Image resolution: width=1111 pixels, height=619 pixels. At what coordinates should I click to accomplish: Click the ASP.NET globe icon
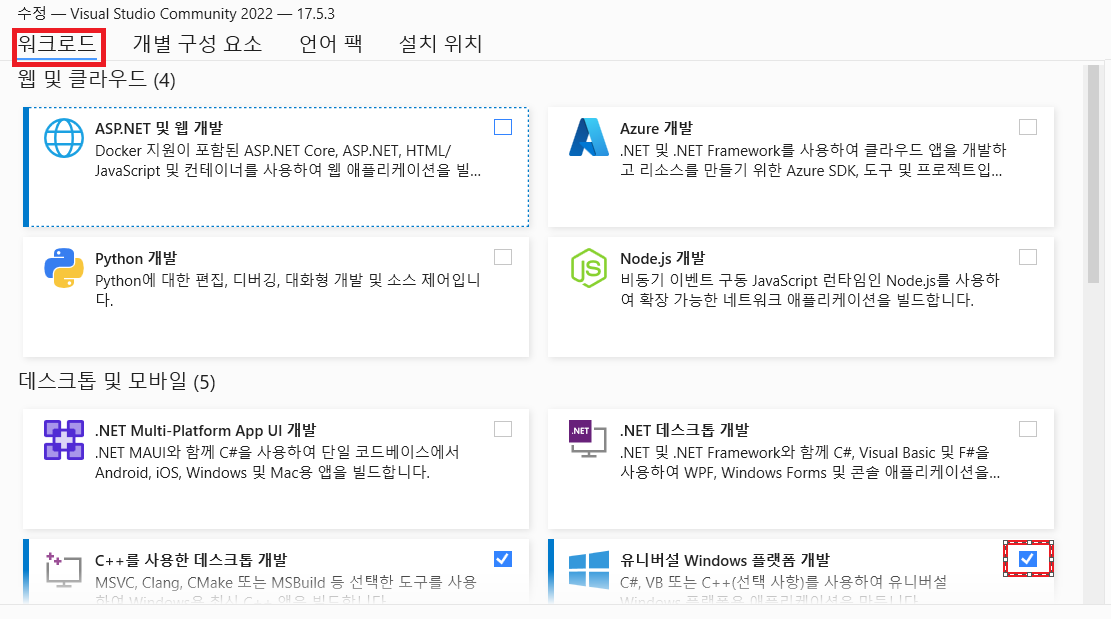click(64, 138)
